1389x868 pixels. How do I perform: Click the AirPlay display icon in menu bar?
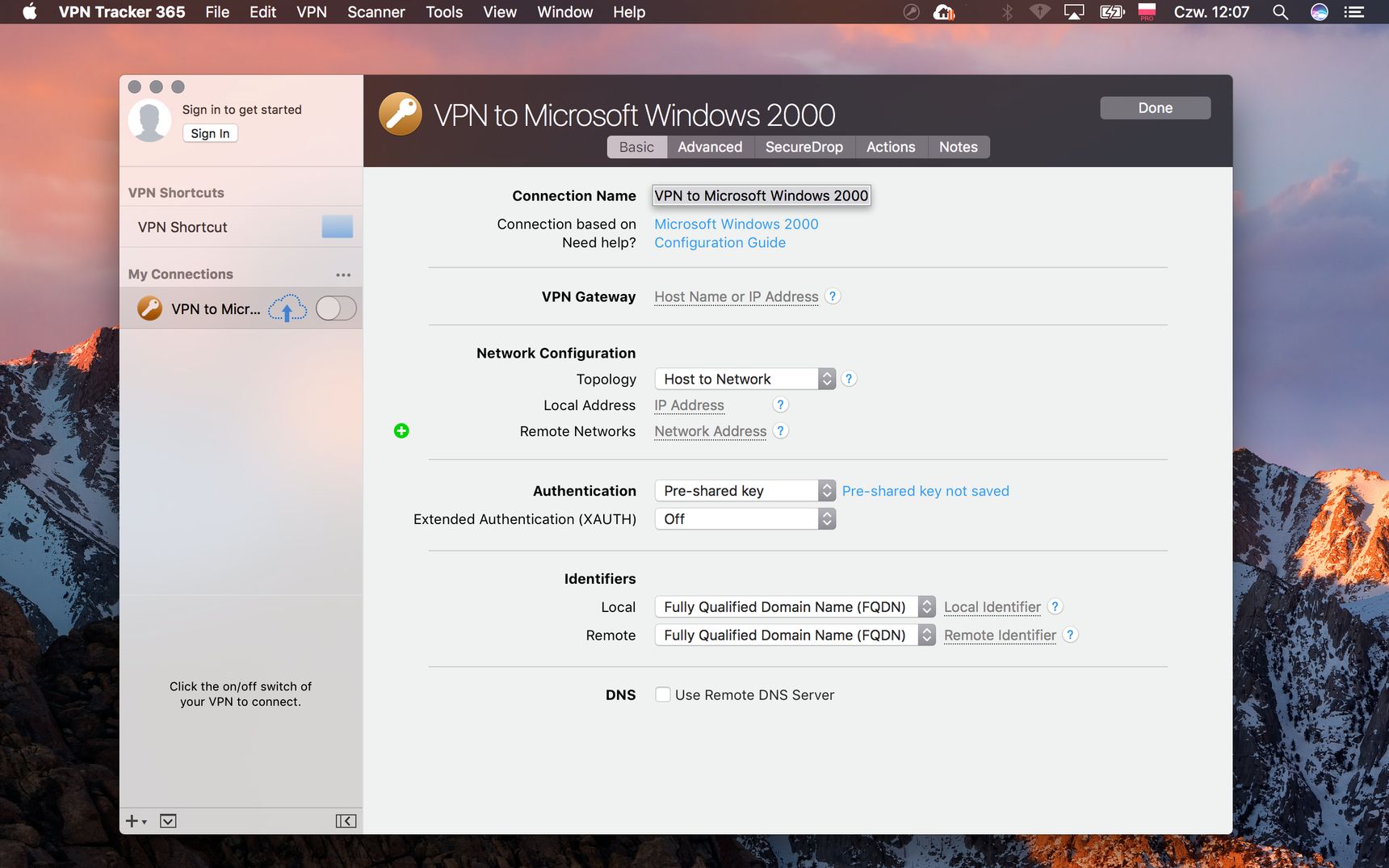1074,12
